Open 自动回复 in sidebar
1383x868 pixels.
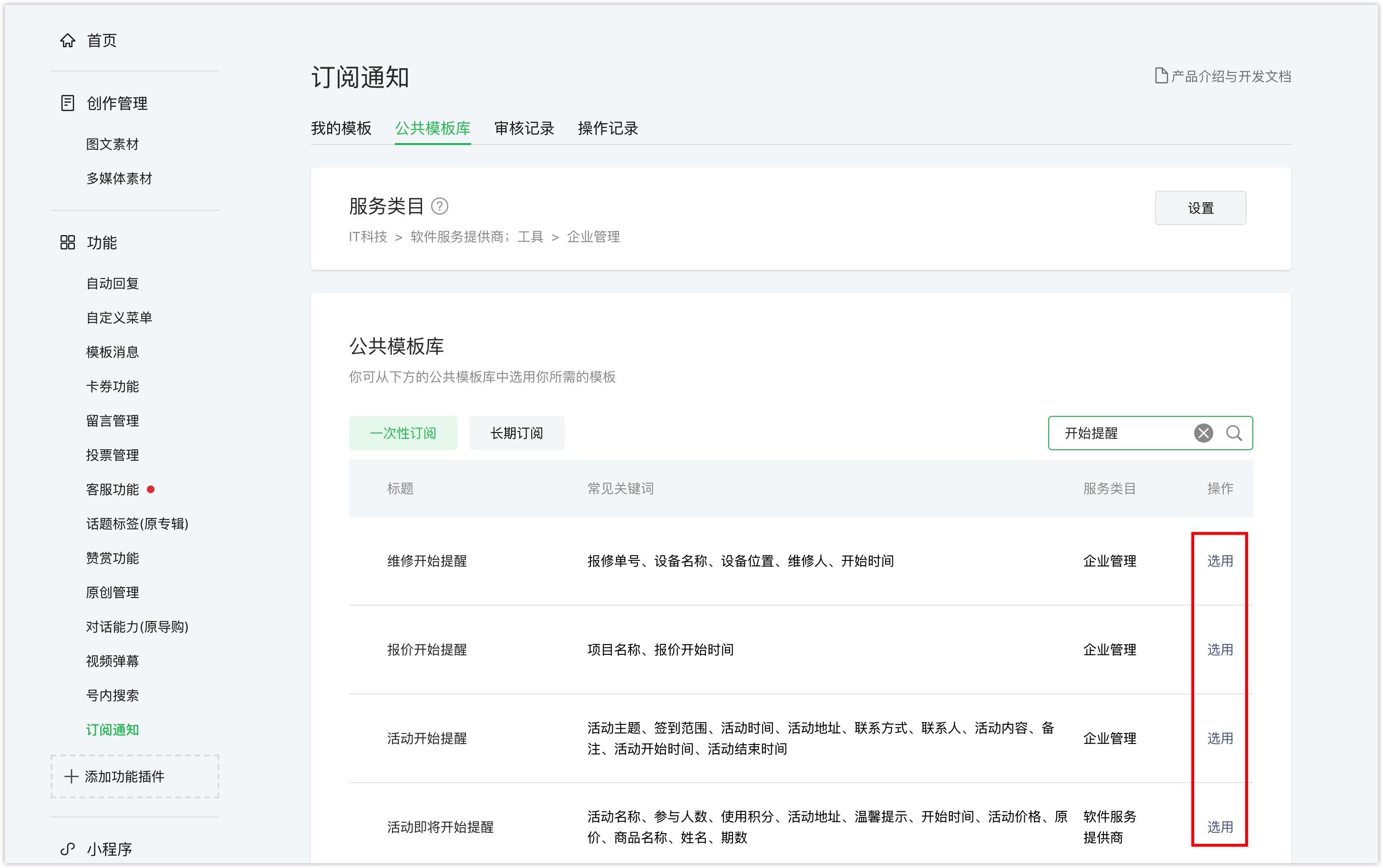113,283
